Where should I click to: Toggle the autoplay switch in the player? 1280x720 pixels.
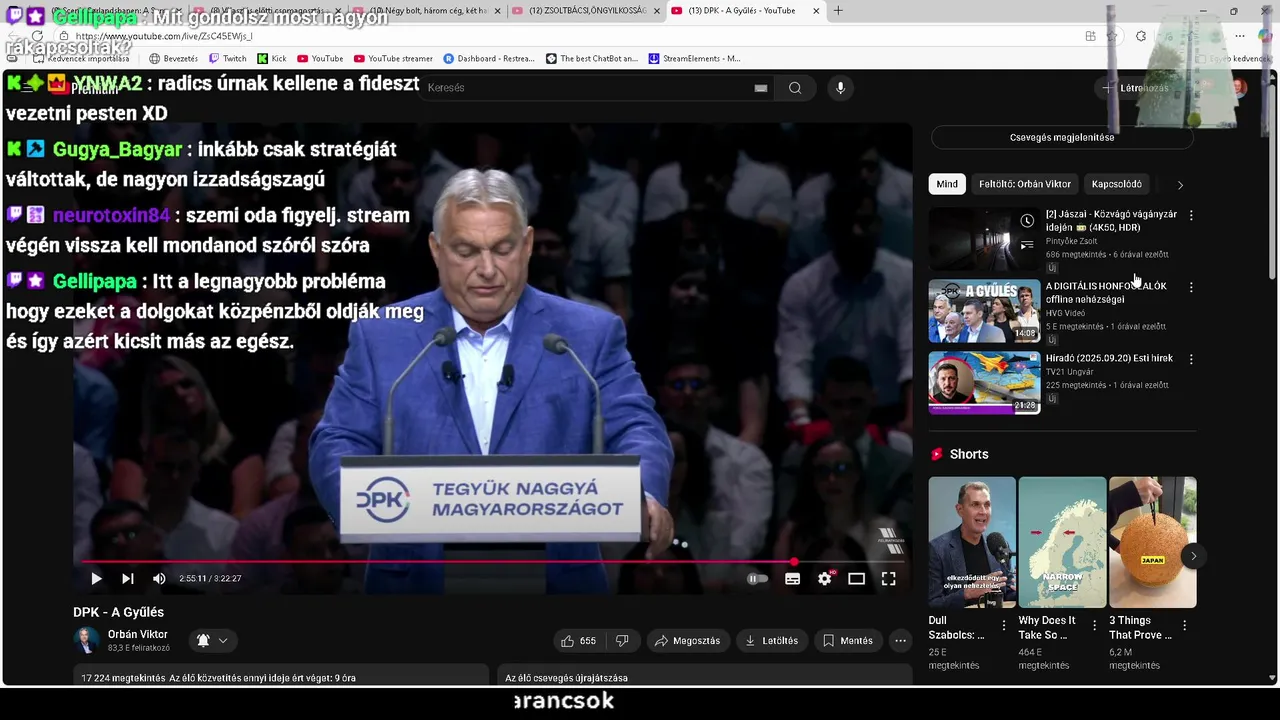coord(758,579)
